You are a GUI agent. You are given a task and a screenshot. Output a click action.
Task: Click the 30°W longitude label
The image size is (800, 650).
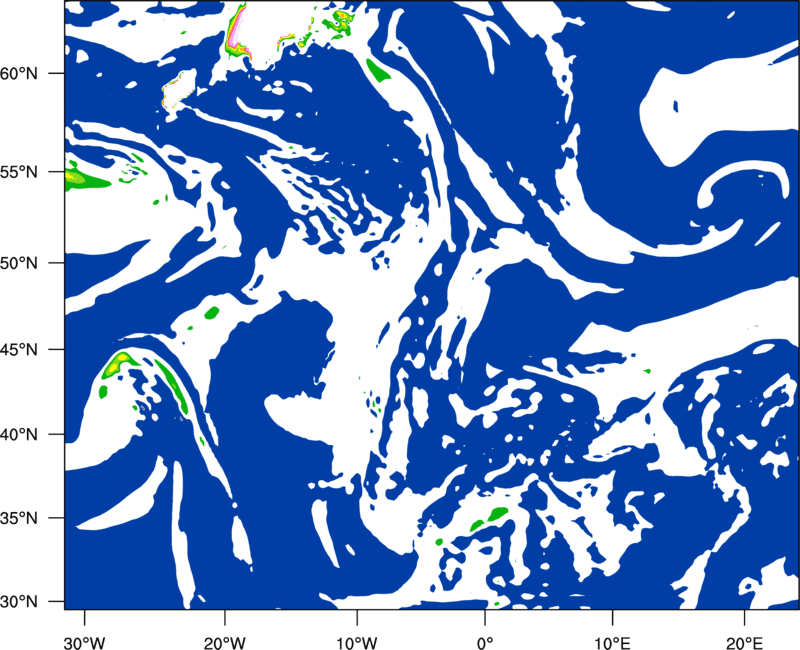pos(84,643)
